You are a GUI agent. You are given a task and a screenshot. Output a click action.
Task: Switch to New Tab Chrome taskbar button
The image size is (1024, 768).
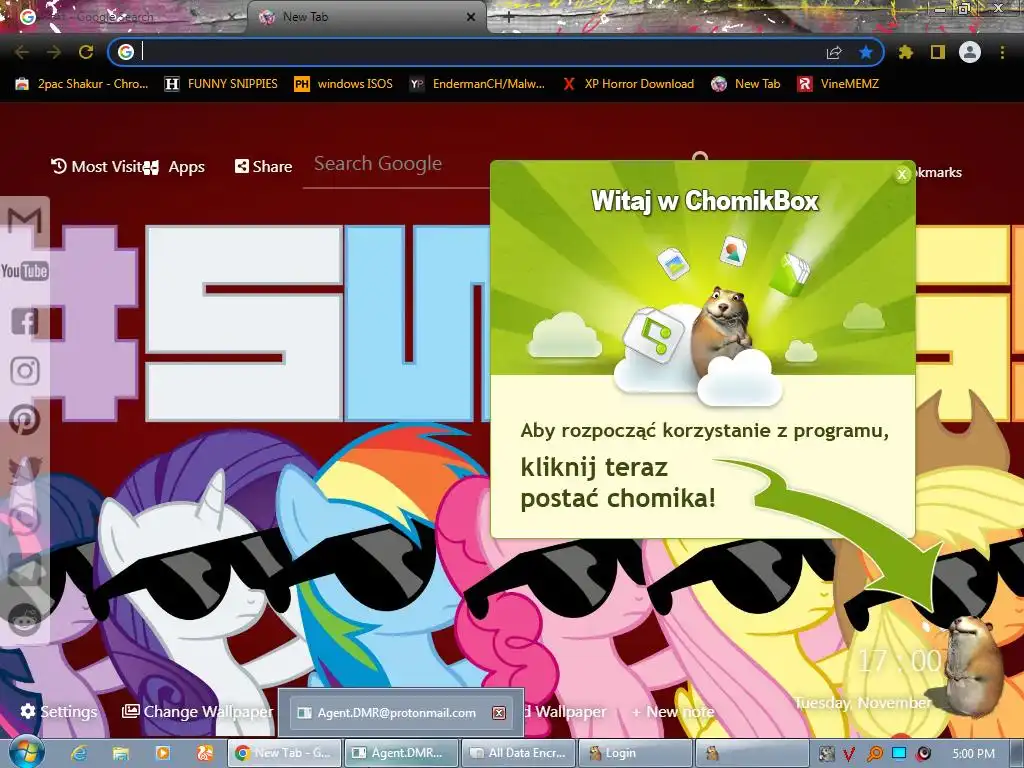pyautogui.click(x=284, y=753)
